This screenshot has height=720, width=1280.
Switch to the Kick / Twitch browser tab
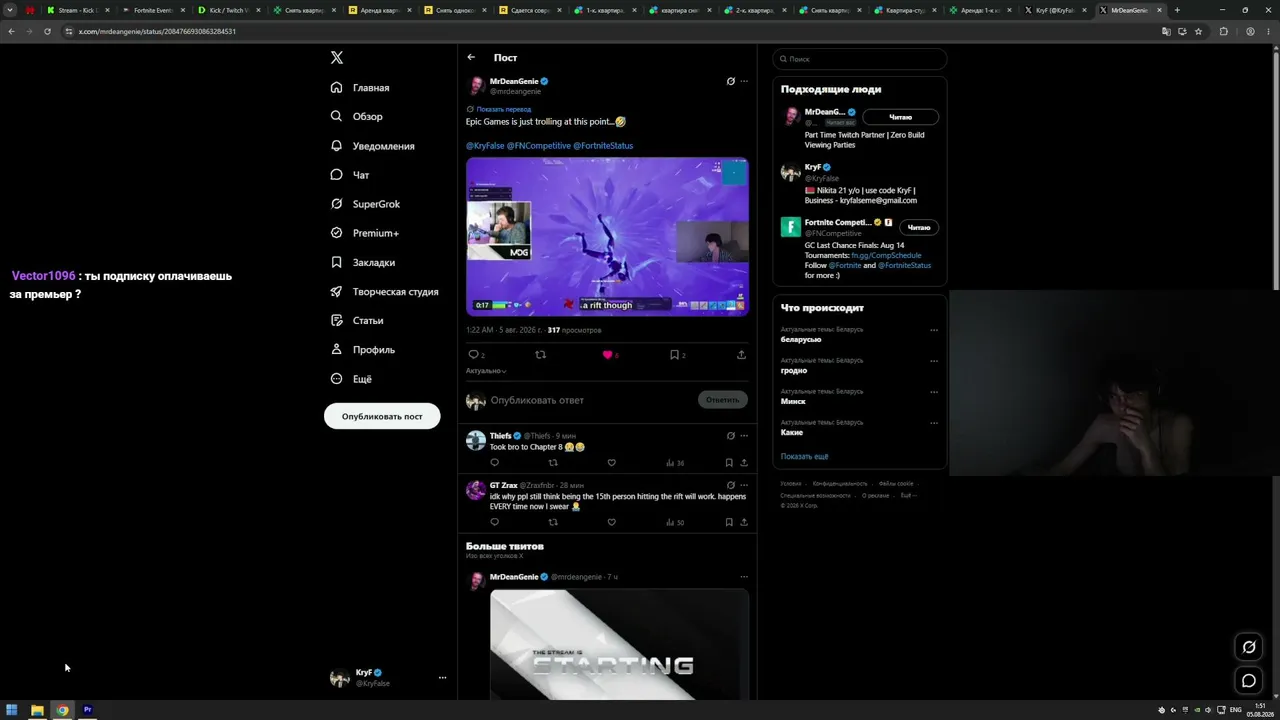[x=229, y=10]
